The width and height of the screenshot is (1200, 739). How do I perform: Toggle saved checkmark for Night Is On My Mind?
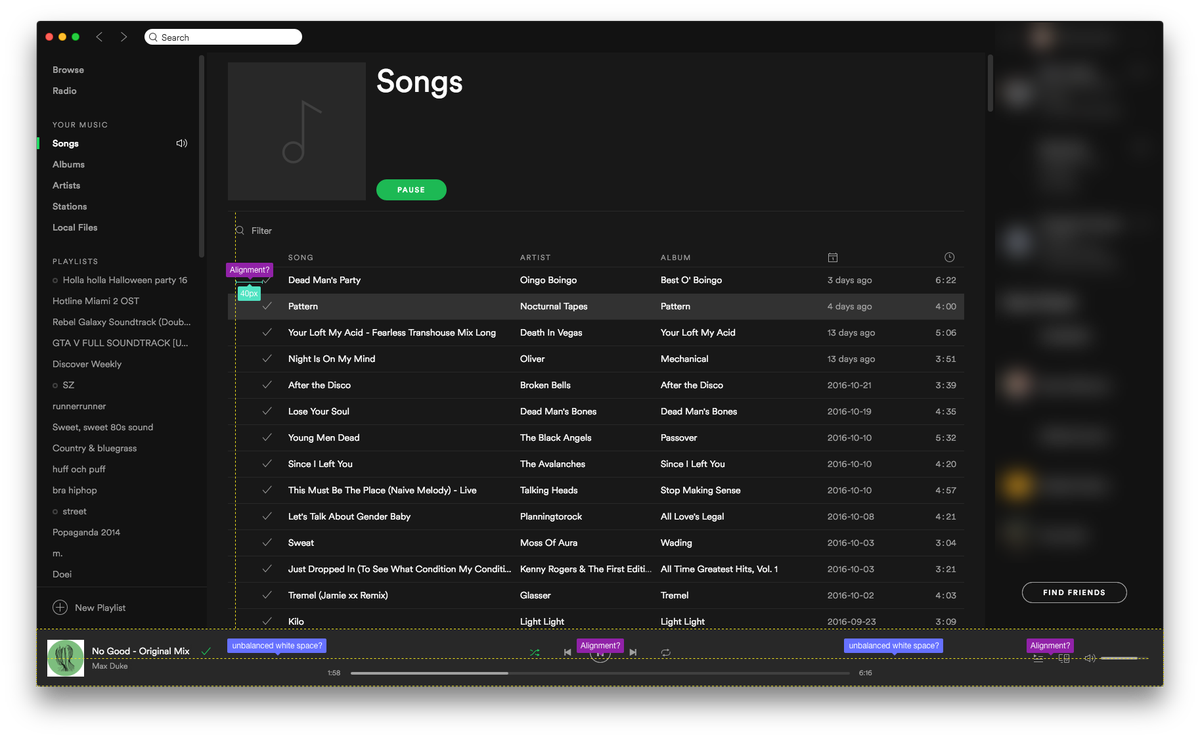tap(267, 359)
